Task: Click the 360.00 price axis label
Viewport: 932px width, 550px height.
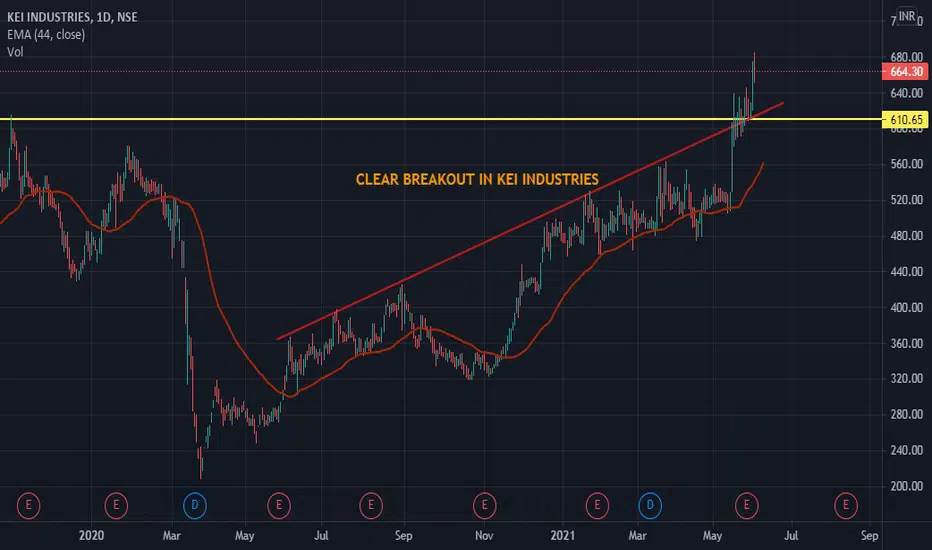Action: click(x=906, y=343)
